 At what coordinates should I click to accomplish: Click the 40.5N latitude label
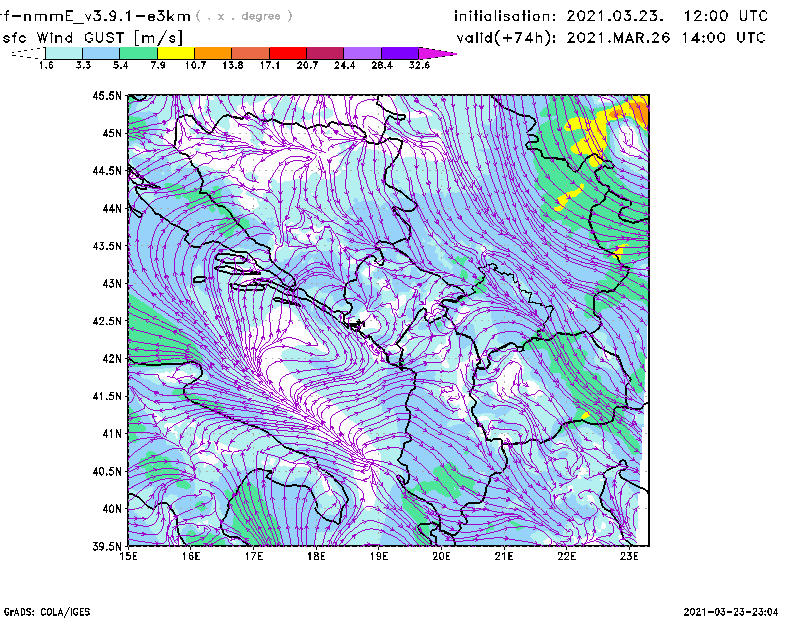[107, 471]
